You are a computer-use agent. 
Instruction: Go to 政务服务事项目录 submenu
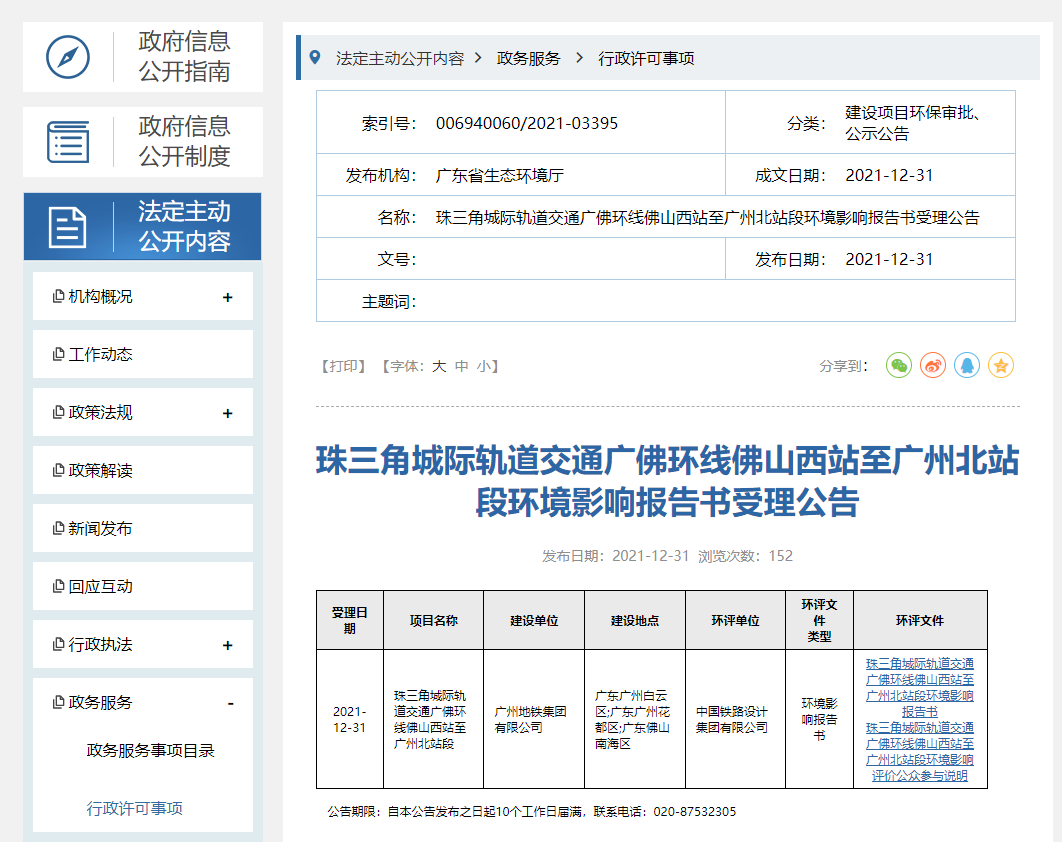[151, 751]
